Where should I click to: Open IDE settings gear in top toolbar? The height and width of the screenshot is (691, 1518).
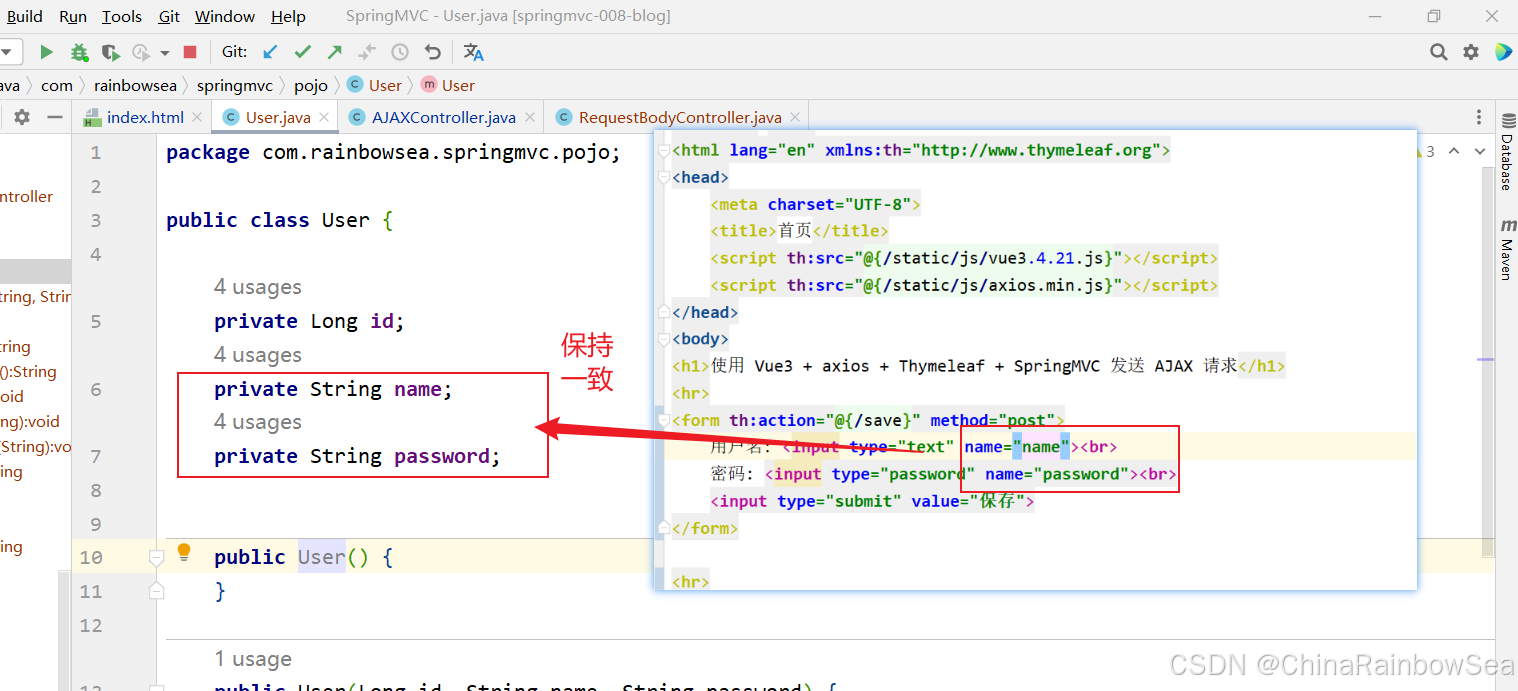[1471, 52]
